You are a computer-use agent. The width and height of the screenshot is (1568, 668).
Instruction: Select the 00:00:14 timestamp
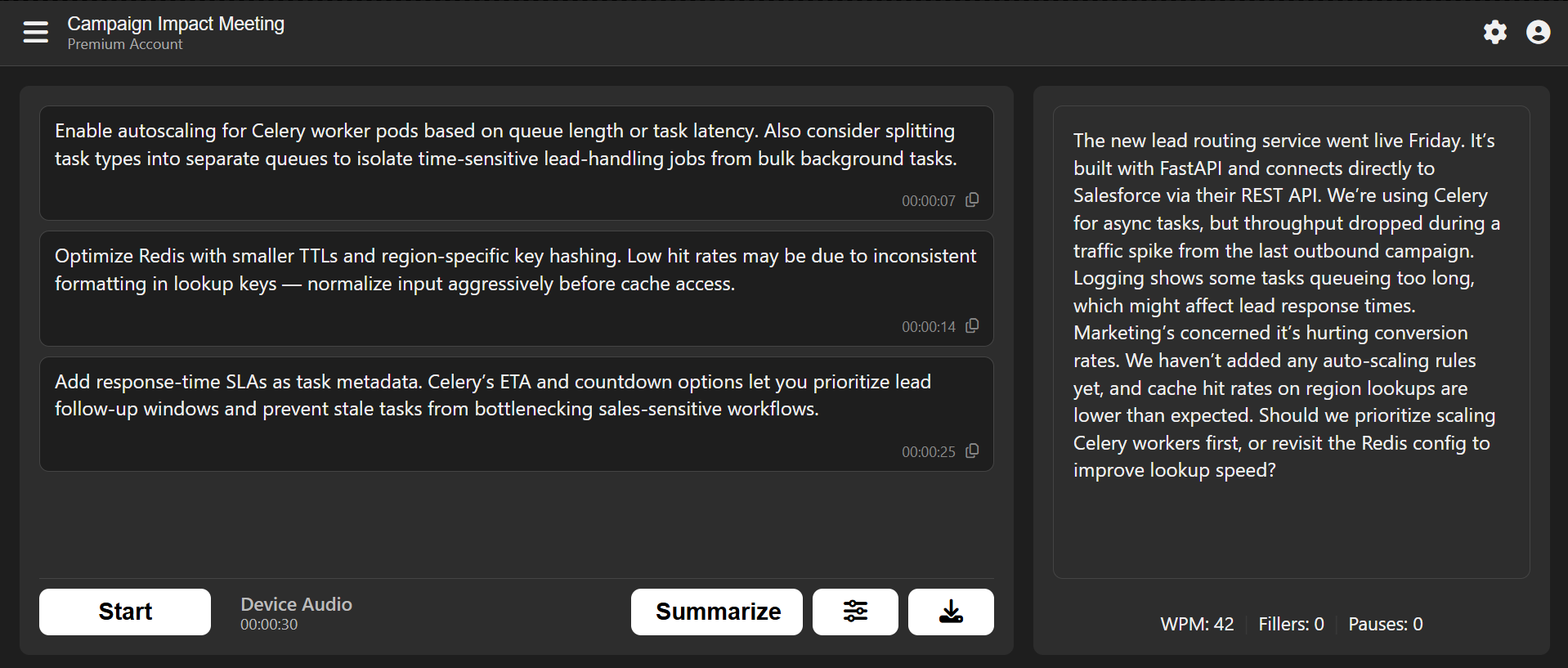tap(928, 327)
